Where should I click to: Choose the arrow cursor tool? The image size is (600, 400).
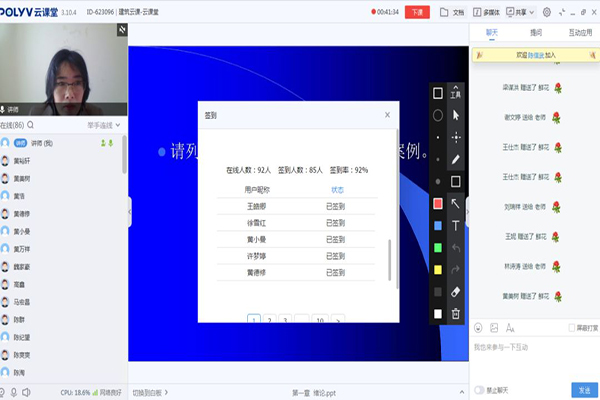pyautogui.click(x=456, y=115)
